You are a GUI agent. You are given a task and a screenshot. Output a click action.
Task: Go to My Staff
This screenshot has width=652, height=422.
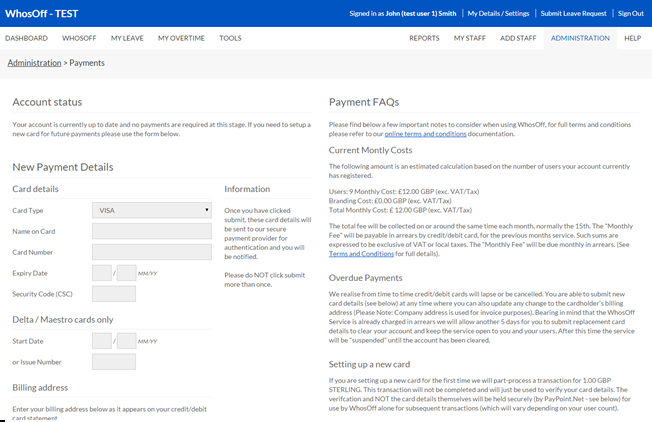(469, 38)
